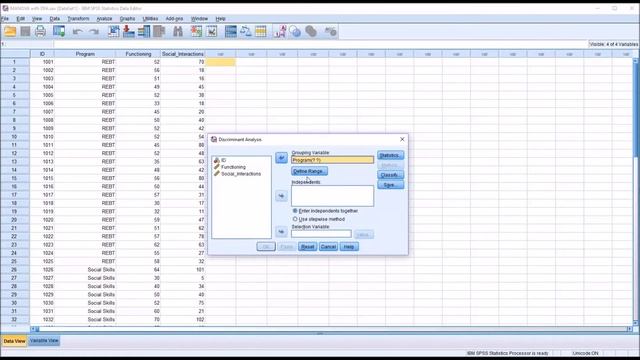Click Reset in Discriminant Analysis dialog

tap(307, 247)
